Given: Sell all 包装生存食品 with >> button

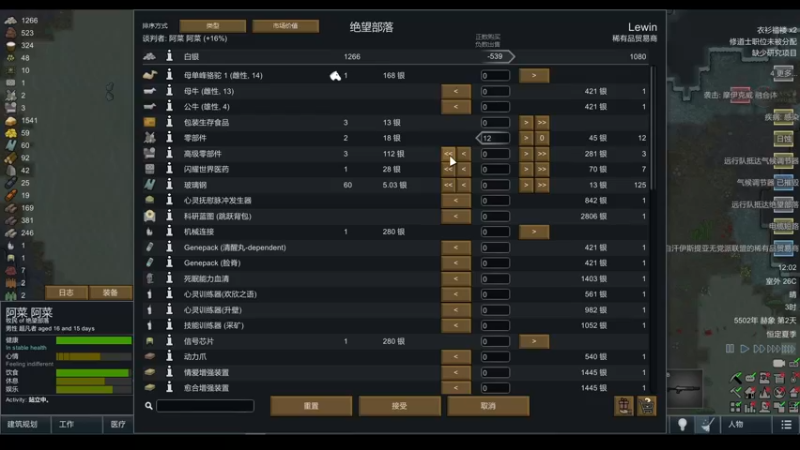Looking at the screenshot, I should point(542,122).
